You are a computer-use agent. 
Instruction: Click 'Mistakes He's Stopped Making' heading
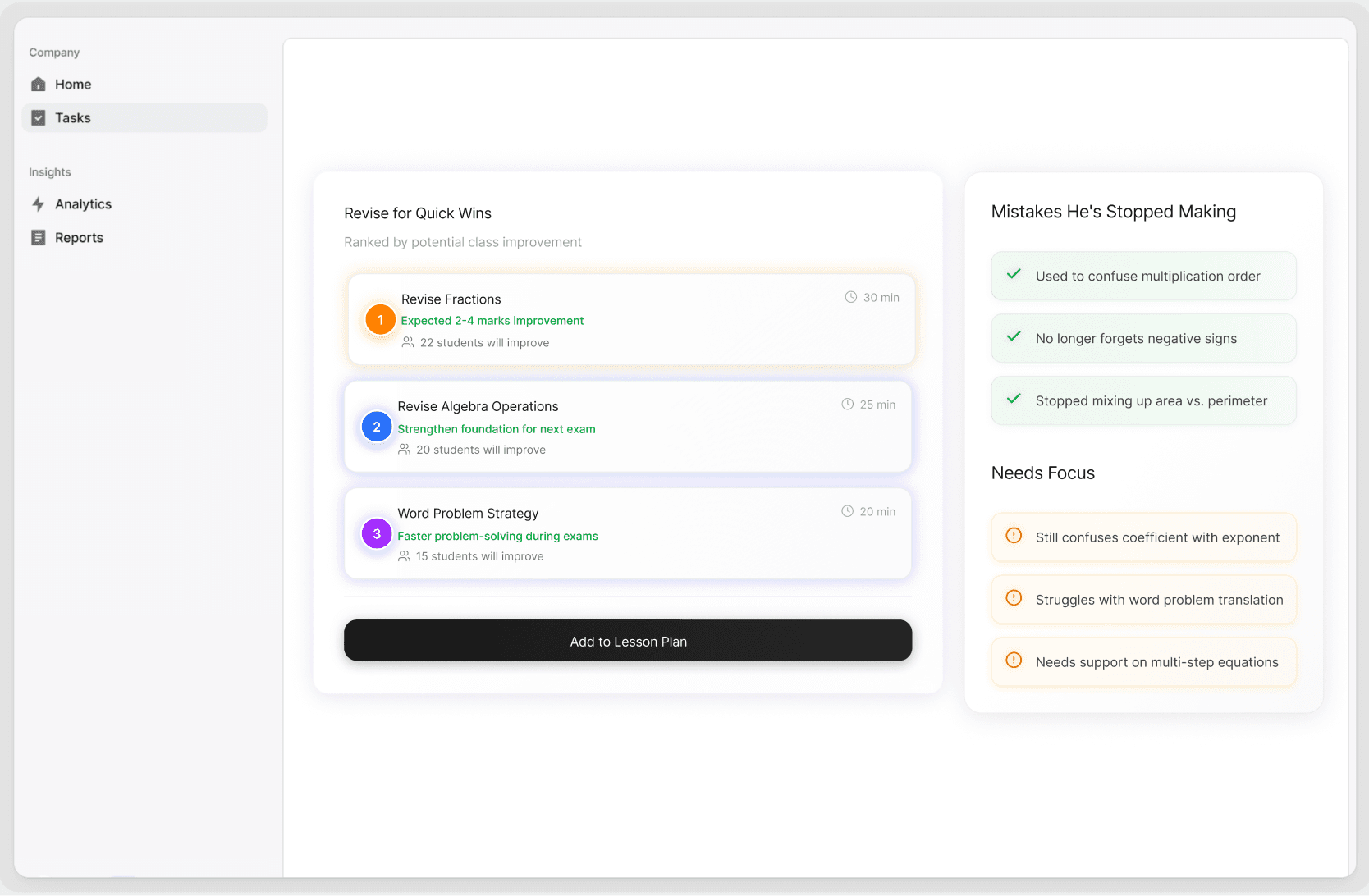[x=1114, y=212]
